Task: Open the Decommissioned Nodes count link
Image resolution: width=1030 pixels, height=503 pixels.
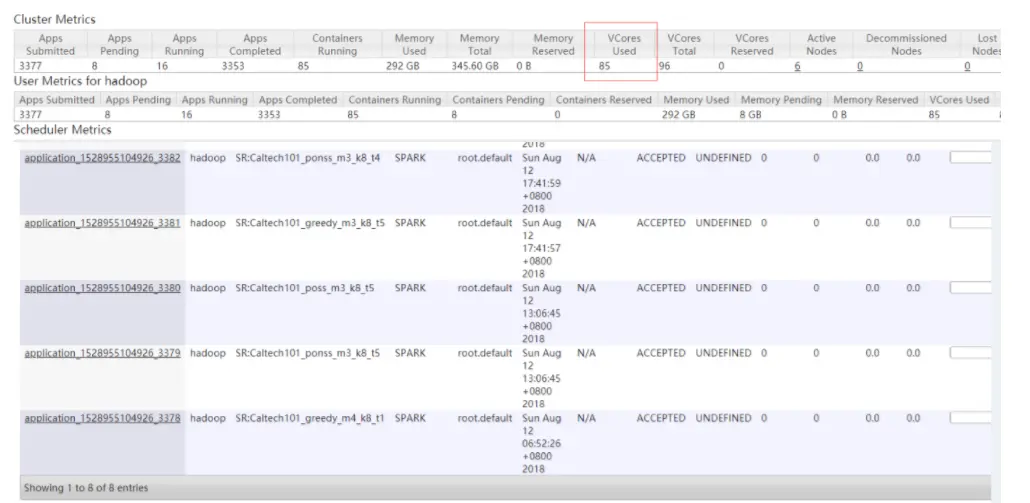Action: (x=860, y=66)
